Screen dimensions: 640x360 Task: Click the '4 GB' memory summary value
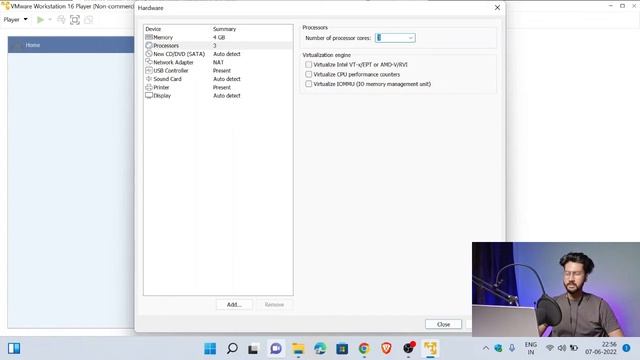[x=219, y=37]
